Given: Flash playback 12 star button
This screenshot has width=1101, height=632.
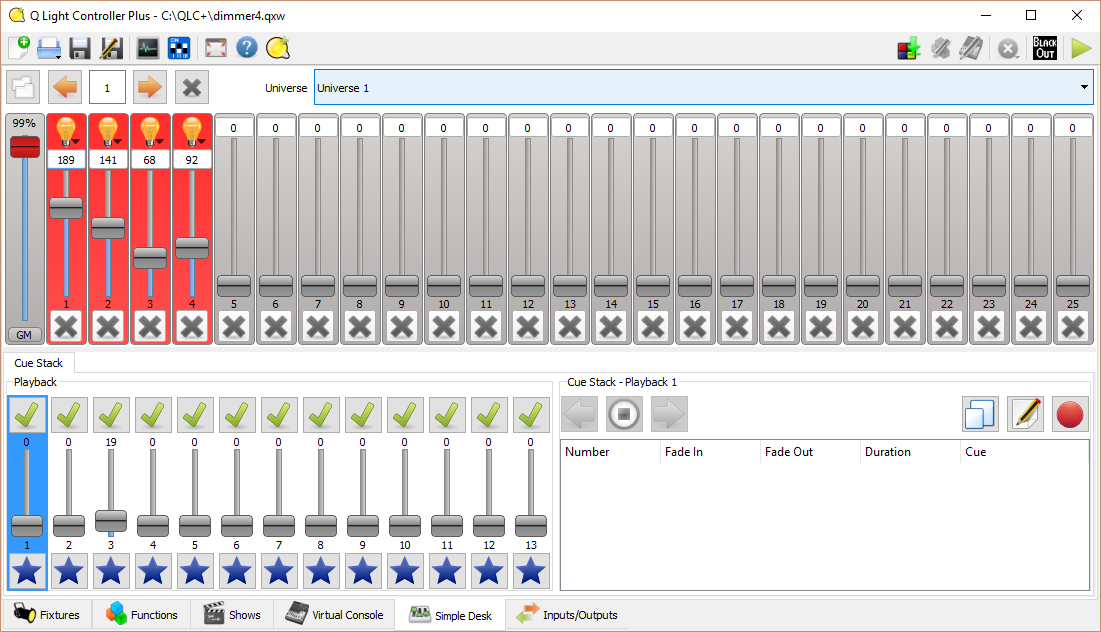Looking at the screenshot, I should (489, 571).
